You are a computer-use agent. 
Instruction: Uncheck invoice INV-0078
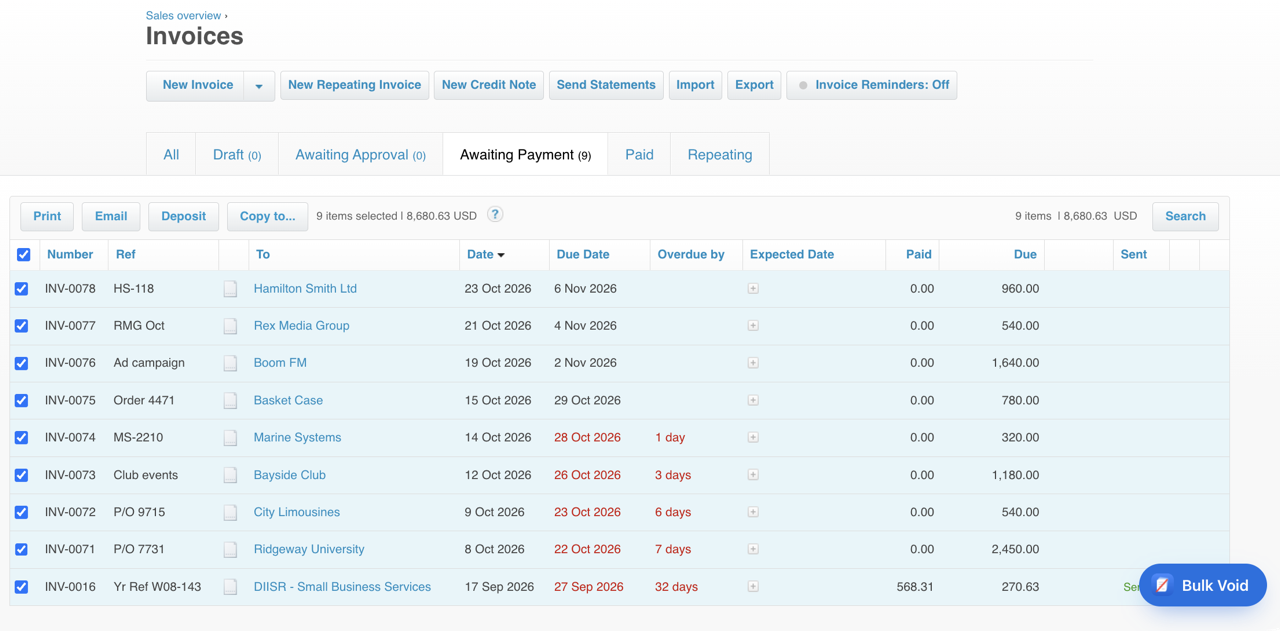click(21, 289)
